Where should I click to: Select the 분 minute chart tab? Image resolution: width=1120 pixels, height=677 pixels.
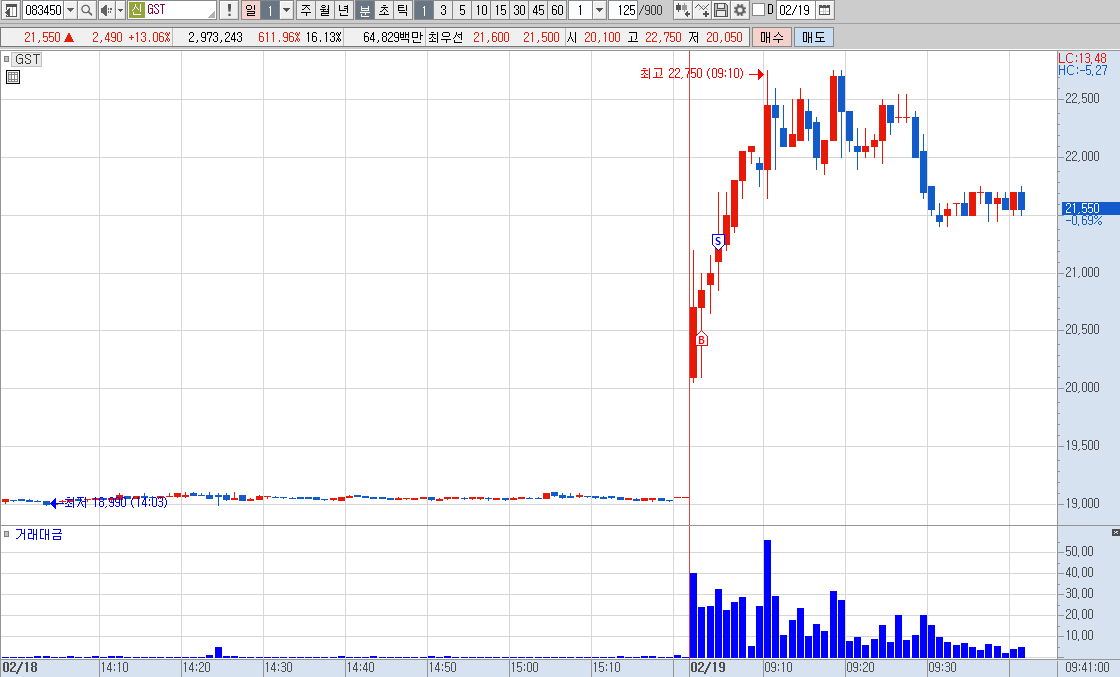(x=364, y=10)
